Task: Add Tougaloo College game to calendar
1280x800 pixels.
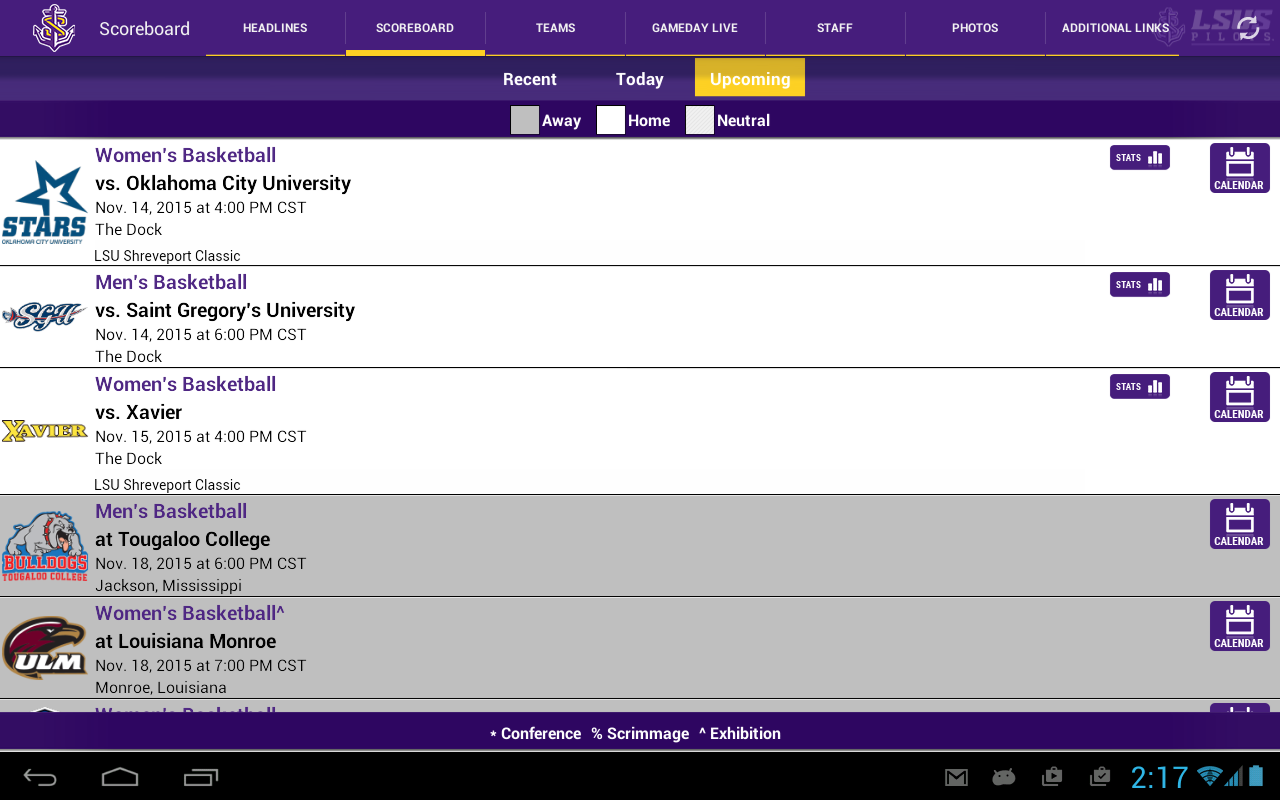Action: [1240, 524]
